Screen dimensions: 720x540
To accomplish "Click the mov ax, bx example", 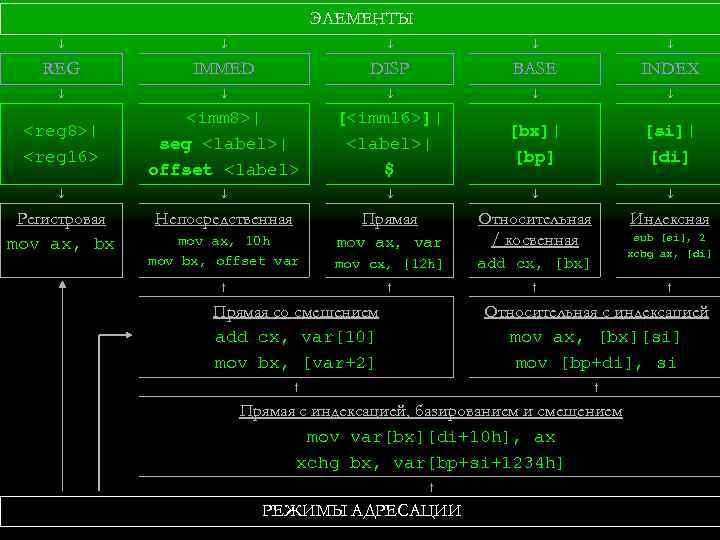I will click(61, 244).
